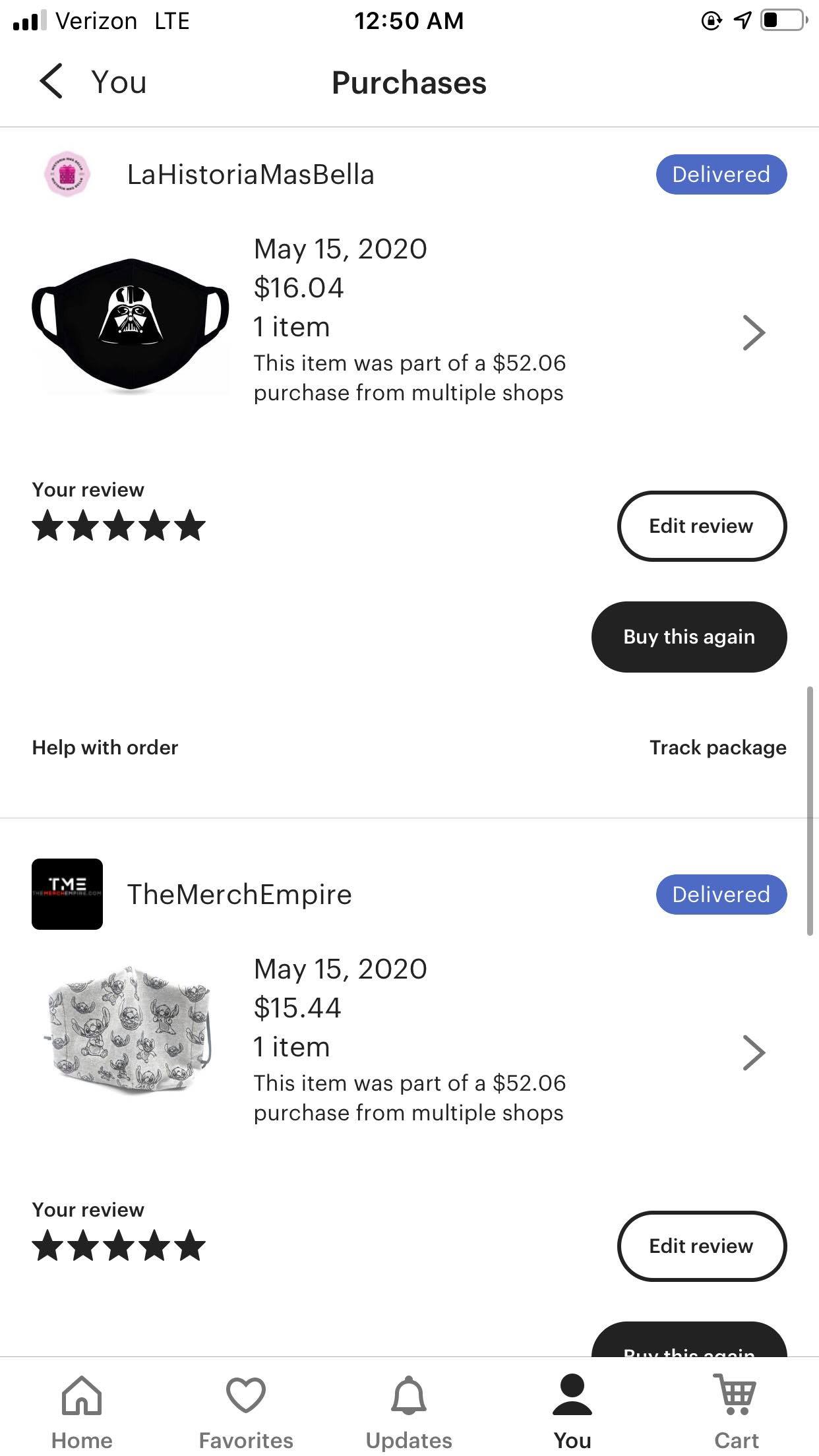Expand the $15.44 order details chevron

point(754,1052)
